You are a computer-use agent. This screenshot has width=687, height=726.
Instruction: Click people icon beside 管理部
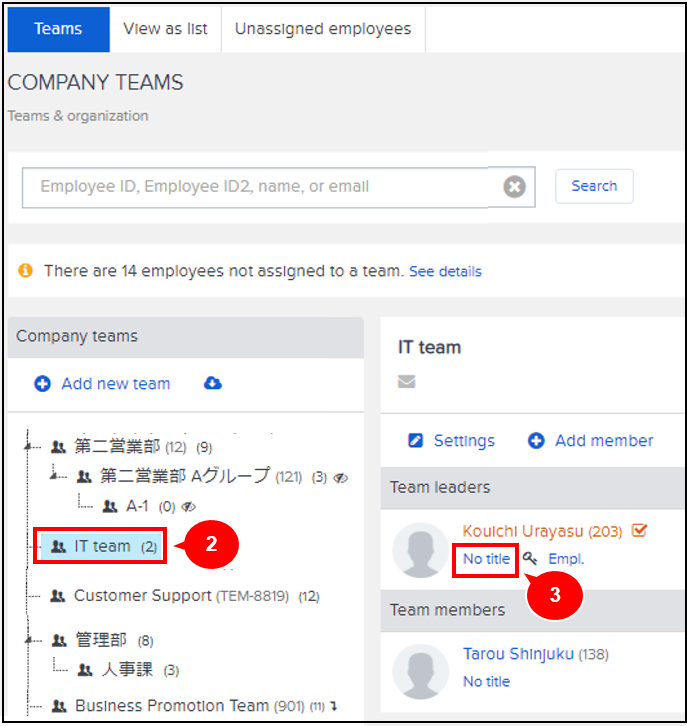pos(59,641)
